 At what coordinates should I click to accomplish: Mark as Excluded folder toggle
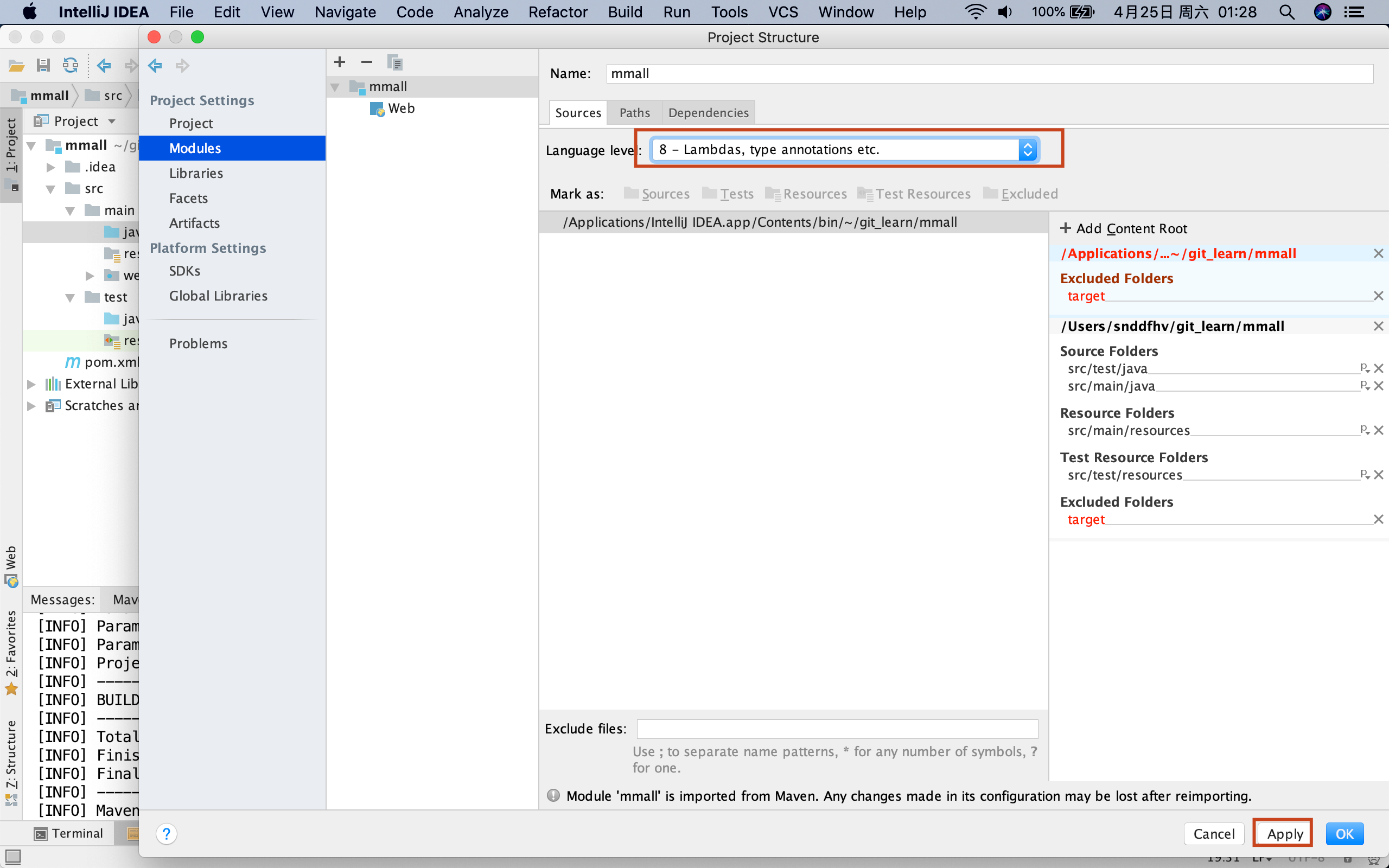click(1021, 194)
